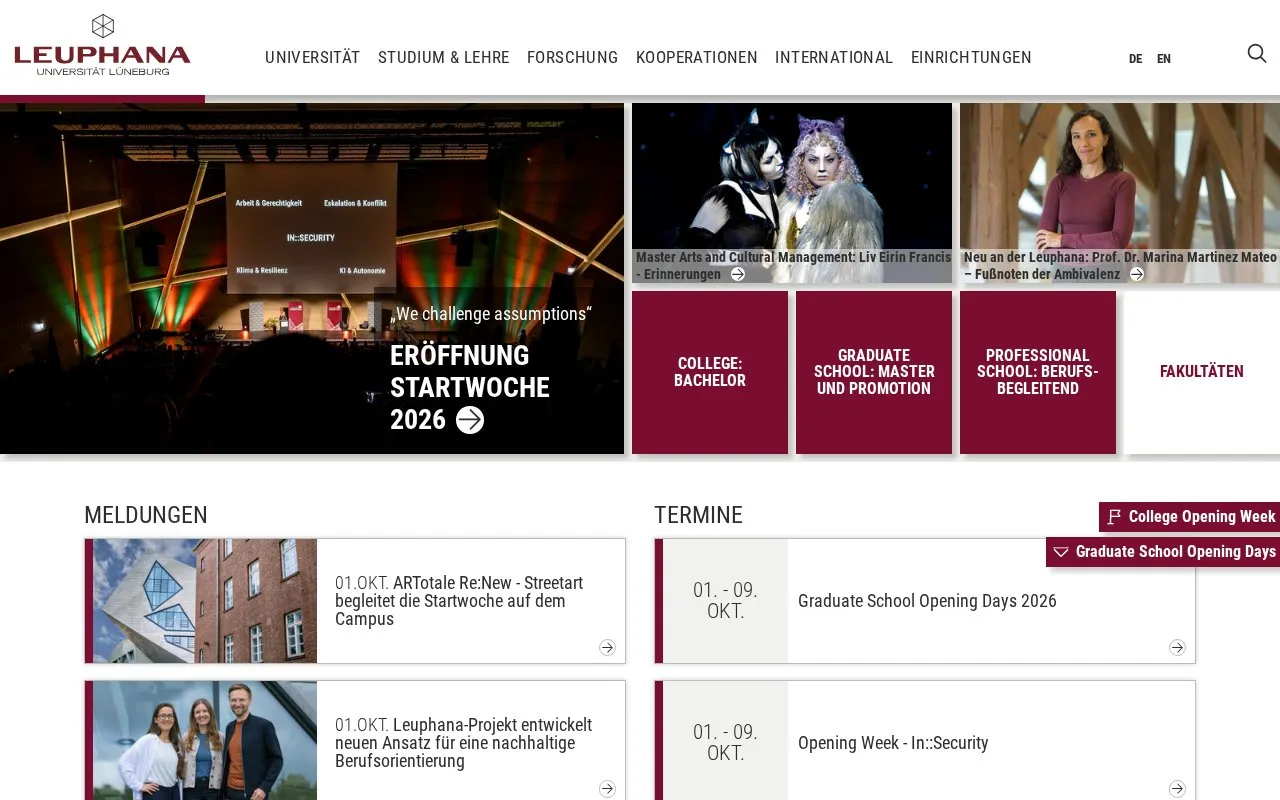
Task: Open the Studium & Lehre menu
Action: (x=444, y=57)
